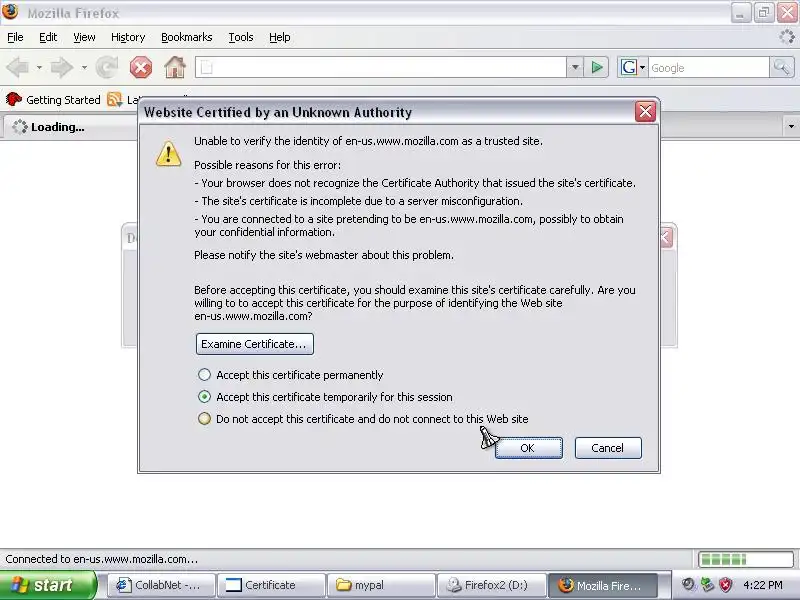Click the Getting Started bookmark link
The height and width of the screenshot is (600, 800).
point(63,100)
